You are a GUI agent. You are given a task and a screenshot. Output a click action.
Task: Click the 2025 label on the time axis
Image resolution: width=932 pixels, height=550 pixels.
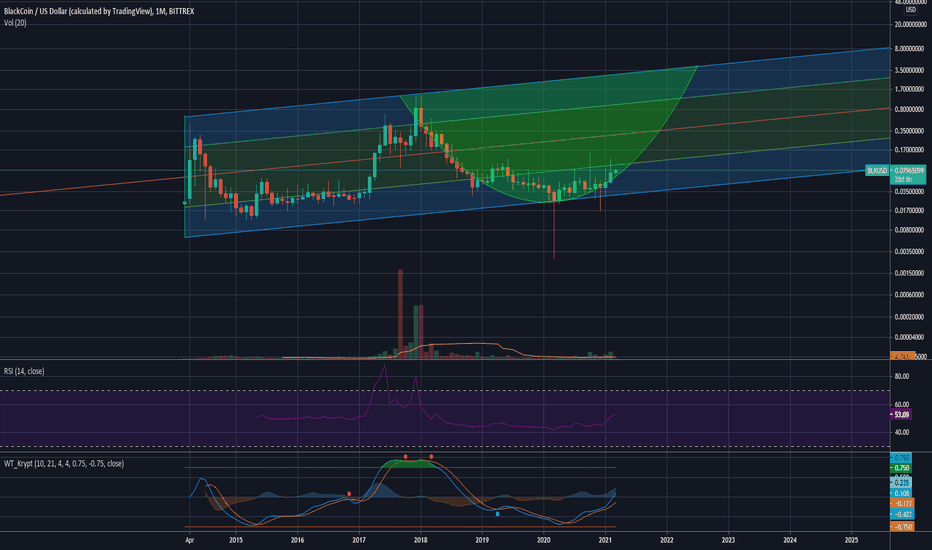pos(852,540)
